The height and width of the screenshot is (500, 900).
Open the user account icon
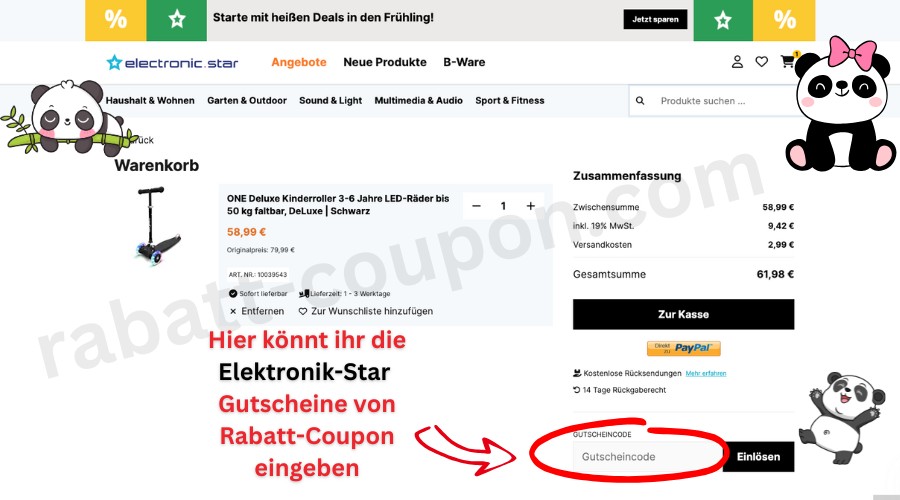pyautogui.click(x=738, y=62)
